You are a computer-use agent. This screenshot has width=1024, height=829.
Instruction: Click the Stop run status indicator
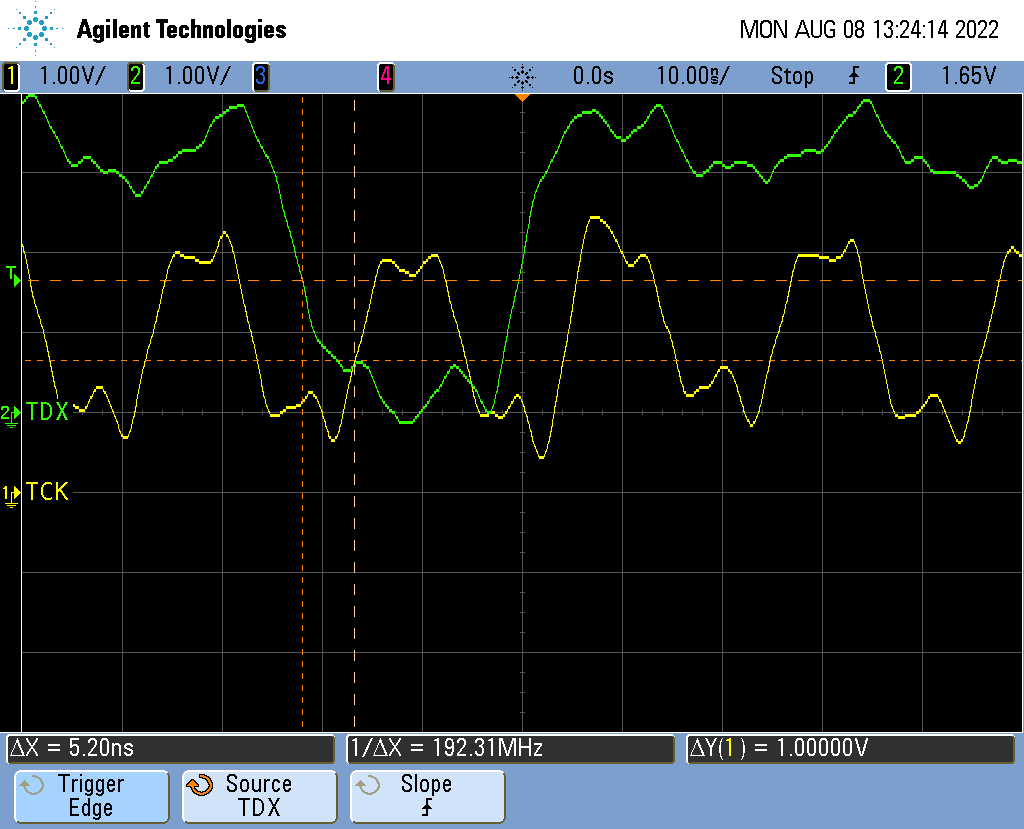pos(792,76)
